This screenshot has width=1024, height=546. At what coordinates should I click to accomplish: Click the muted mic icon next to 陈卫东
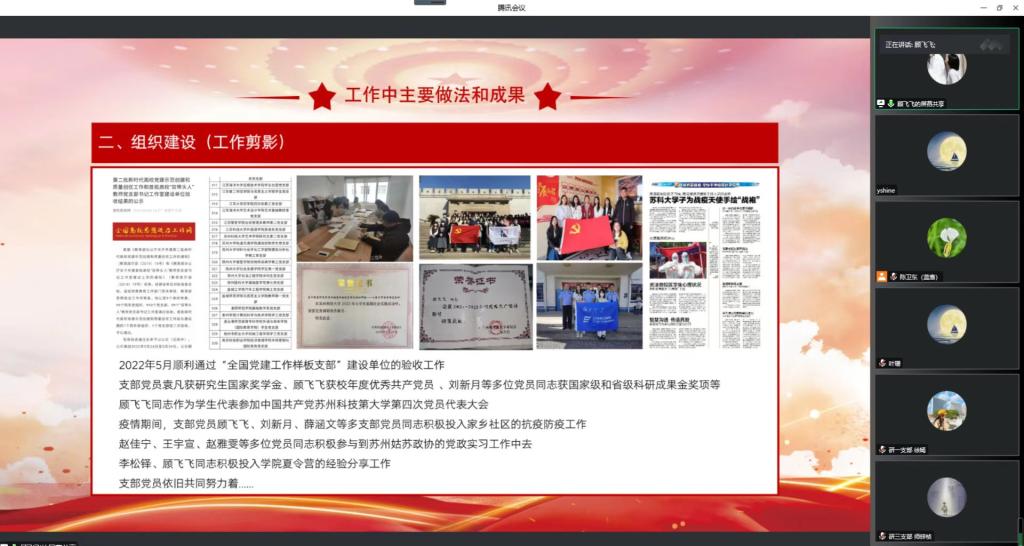pyautogui.click(x=893, y=276)
